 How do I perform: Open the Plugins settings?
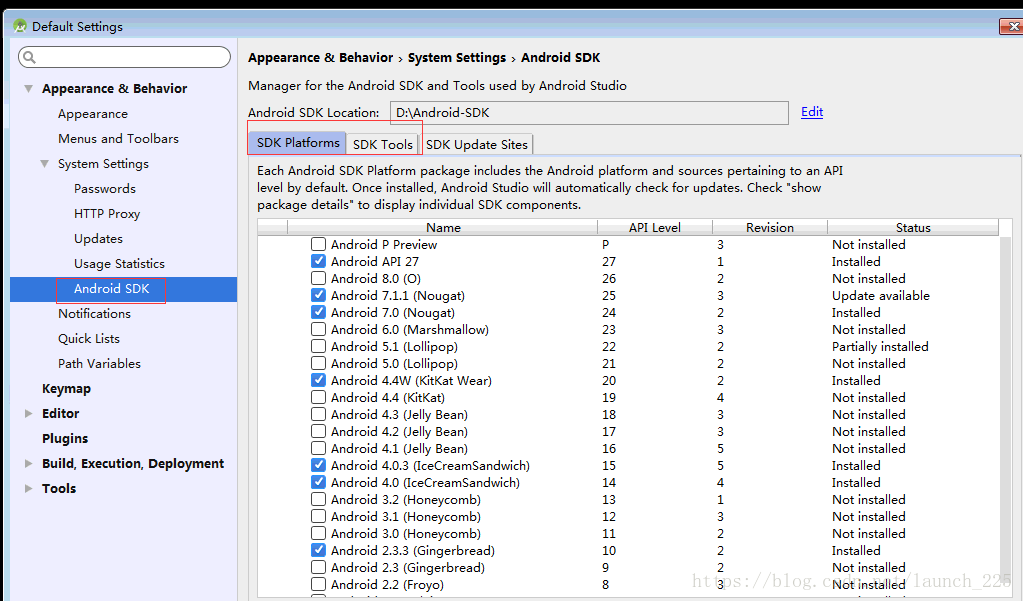pos(65,439)
